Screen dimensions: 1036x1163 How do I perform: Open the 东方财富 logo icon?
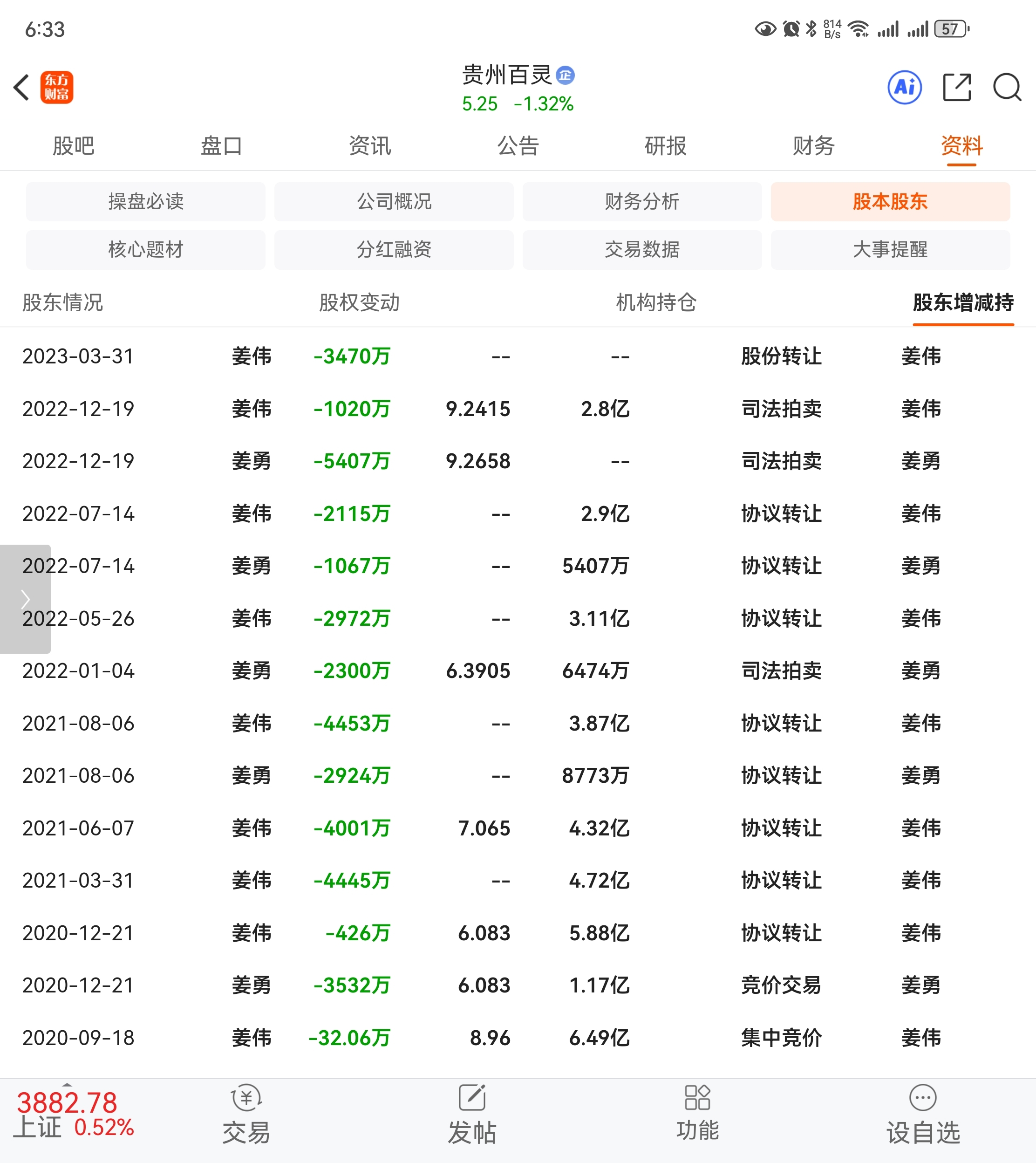[57, 88]
